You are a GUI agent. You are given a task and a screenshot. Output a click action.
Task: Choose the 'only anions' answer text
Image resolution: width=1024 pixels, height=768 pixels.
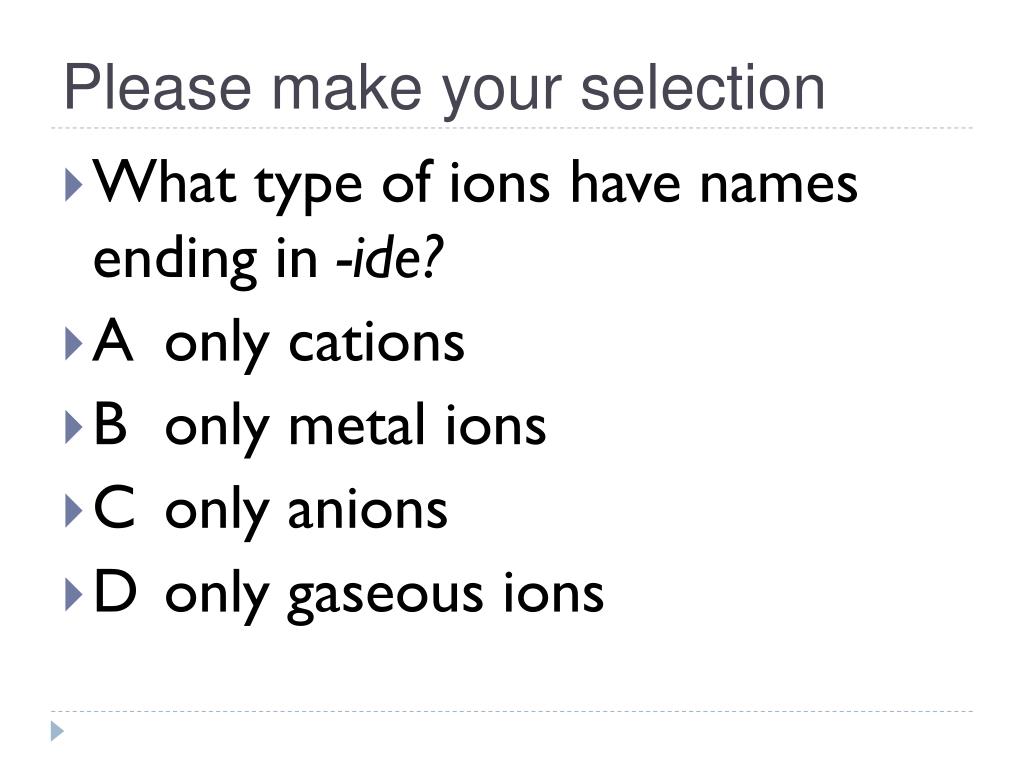coord(306,511)
